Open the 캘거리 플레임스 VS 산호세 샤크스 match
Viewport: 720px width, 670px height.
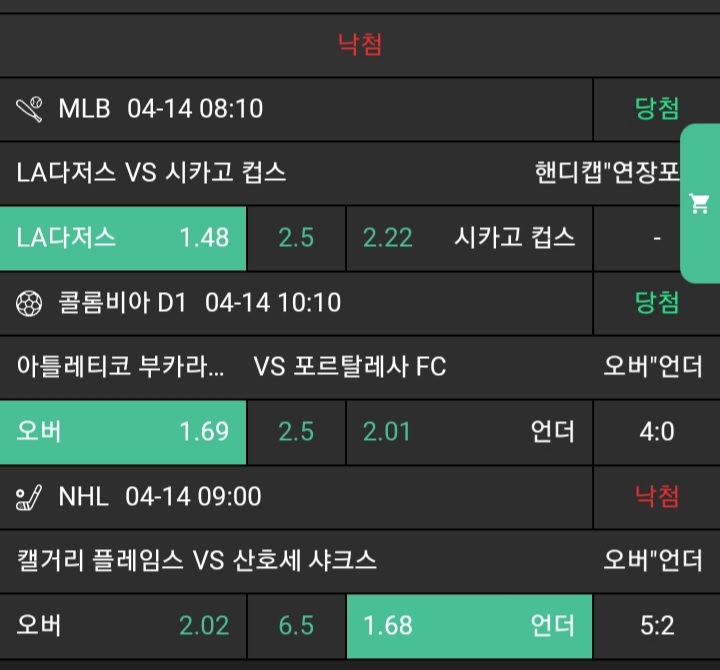197,560
